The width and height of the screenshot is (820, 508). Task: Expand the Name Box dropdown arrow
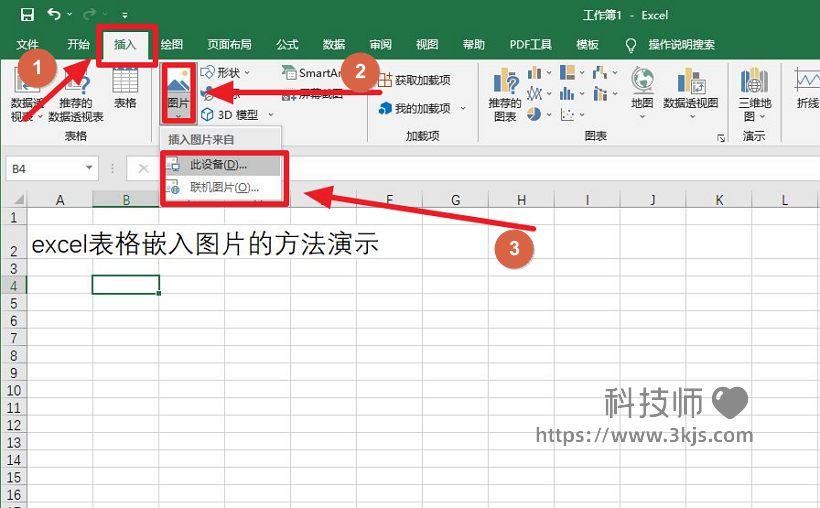coord(89,168)
